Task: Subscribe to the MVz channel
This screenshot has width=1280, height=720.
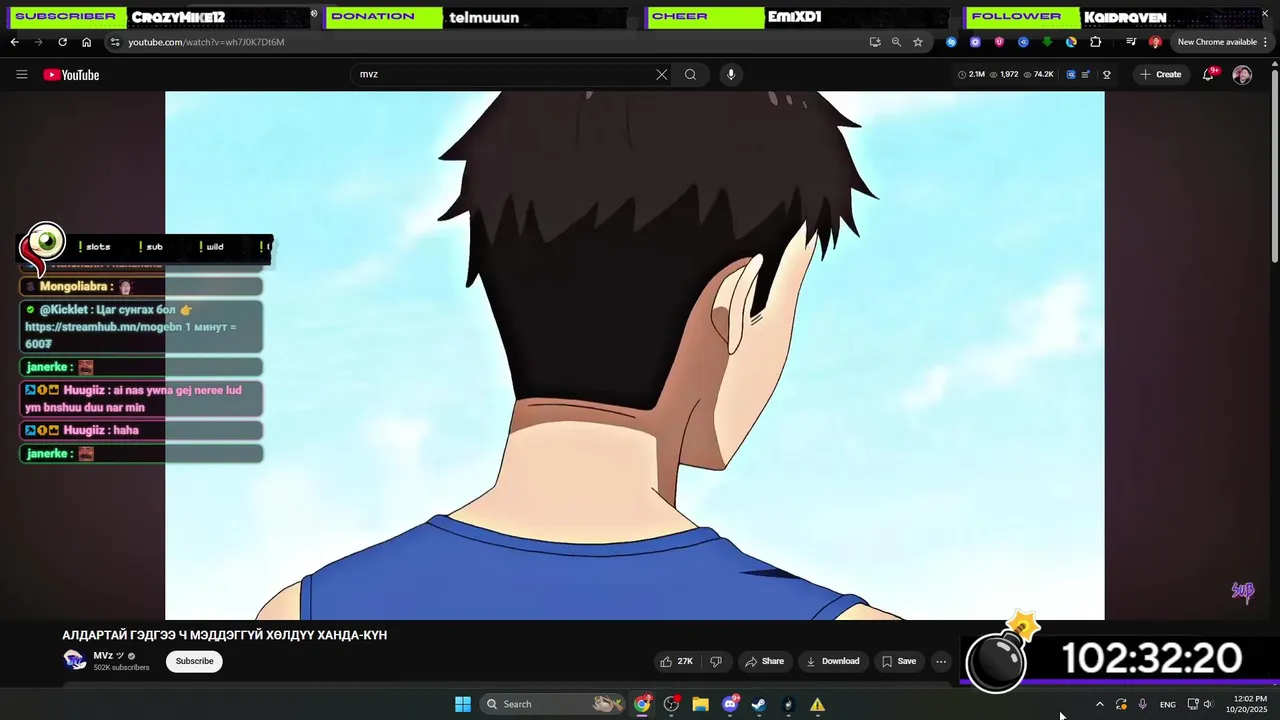Action: [x=194, y=661]
